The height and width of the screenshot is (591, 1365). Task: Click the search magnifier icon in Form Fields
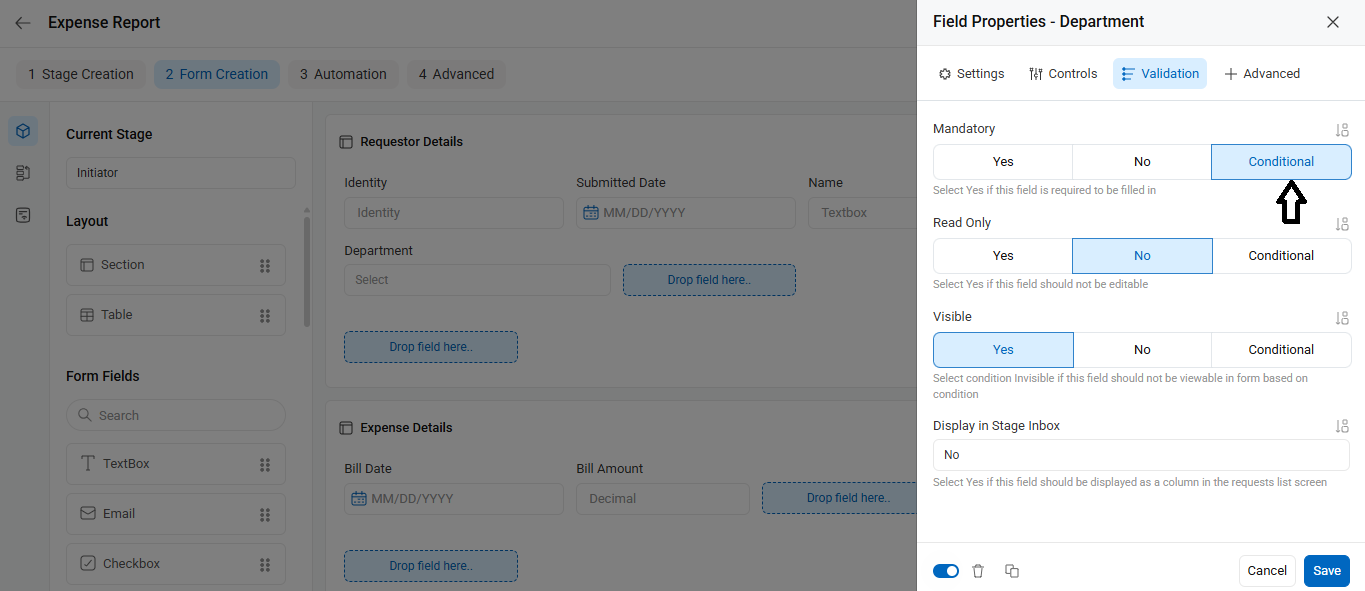(85, 415)
